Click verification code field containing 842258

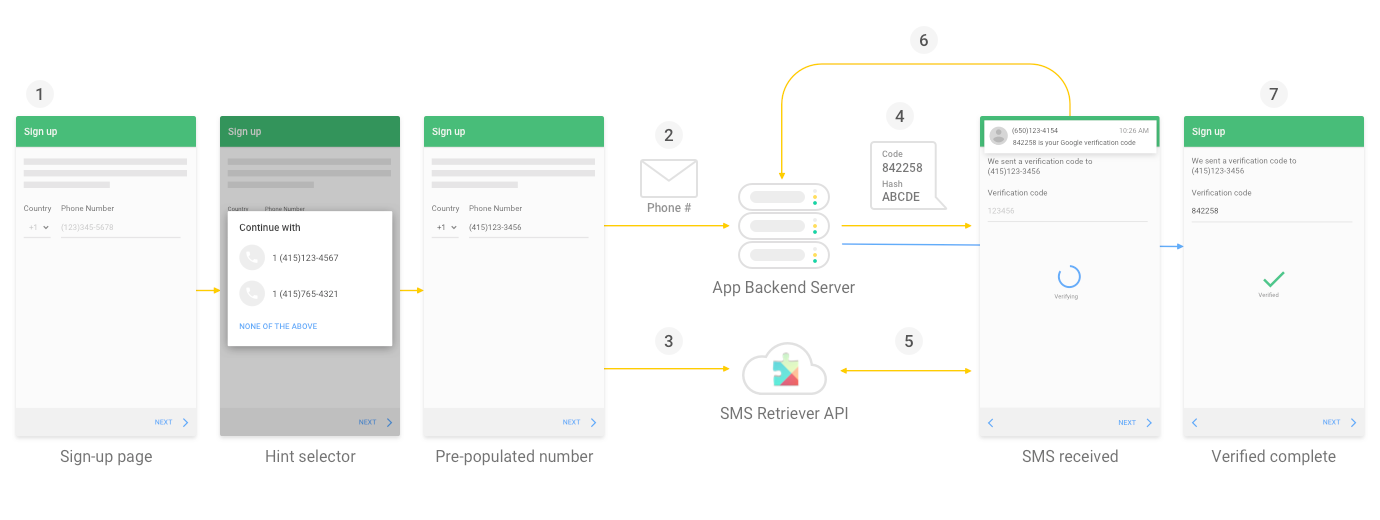click(1272, 212)
